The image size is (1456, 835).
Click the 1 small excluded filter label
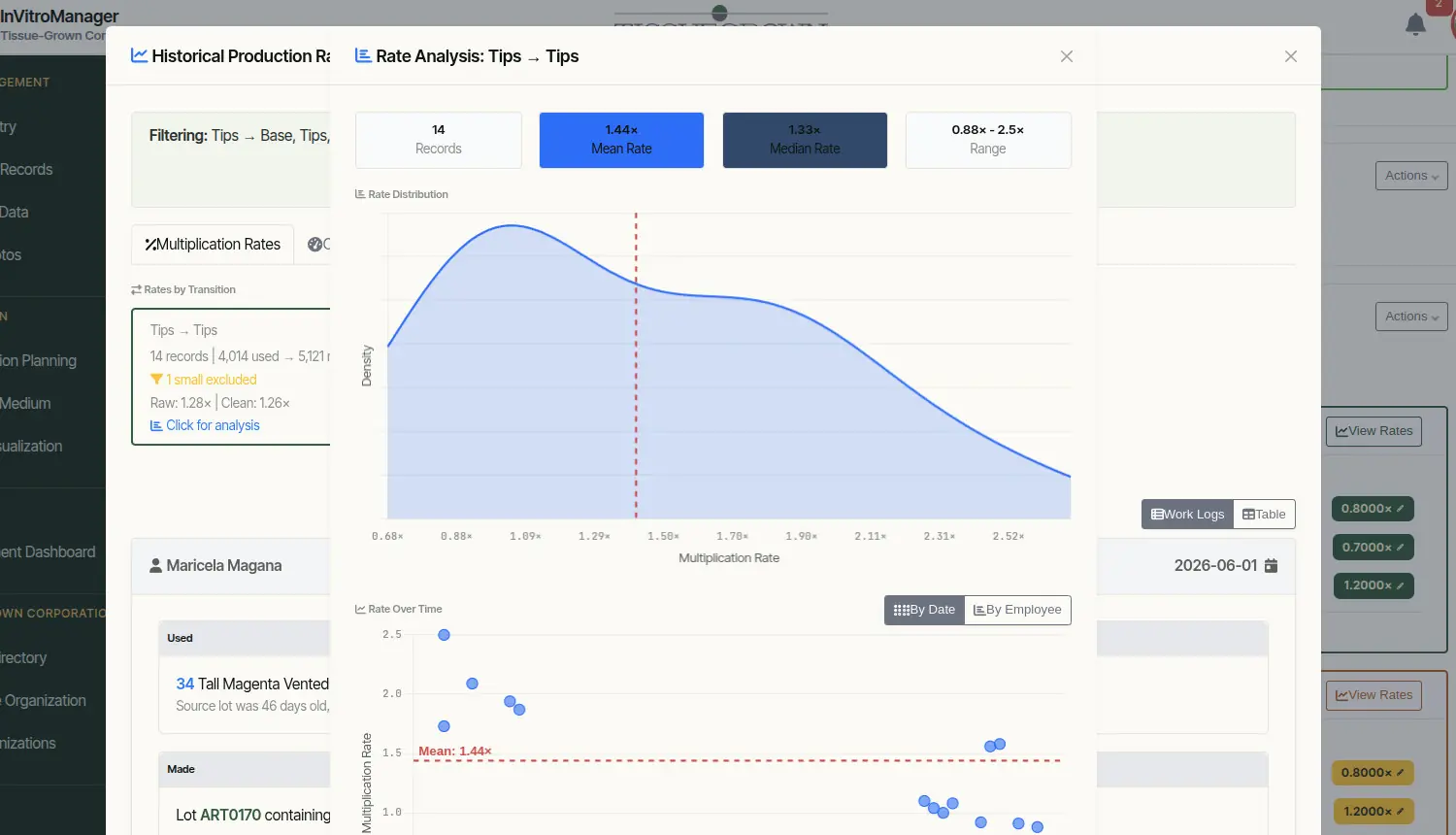tap(204, 380)
